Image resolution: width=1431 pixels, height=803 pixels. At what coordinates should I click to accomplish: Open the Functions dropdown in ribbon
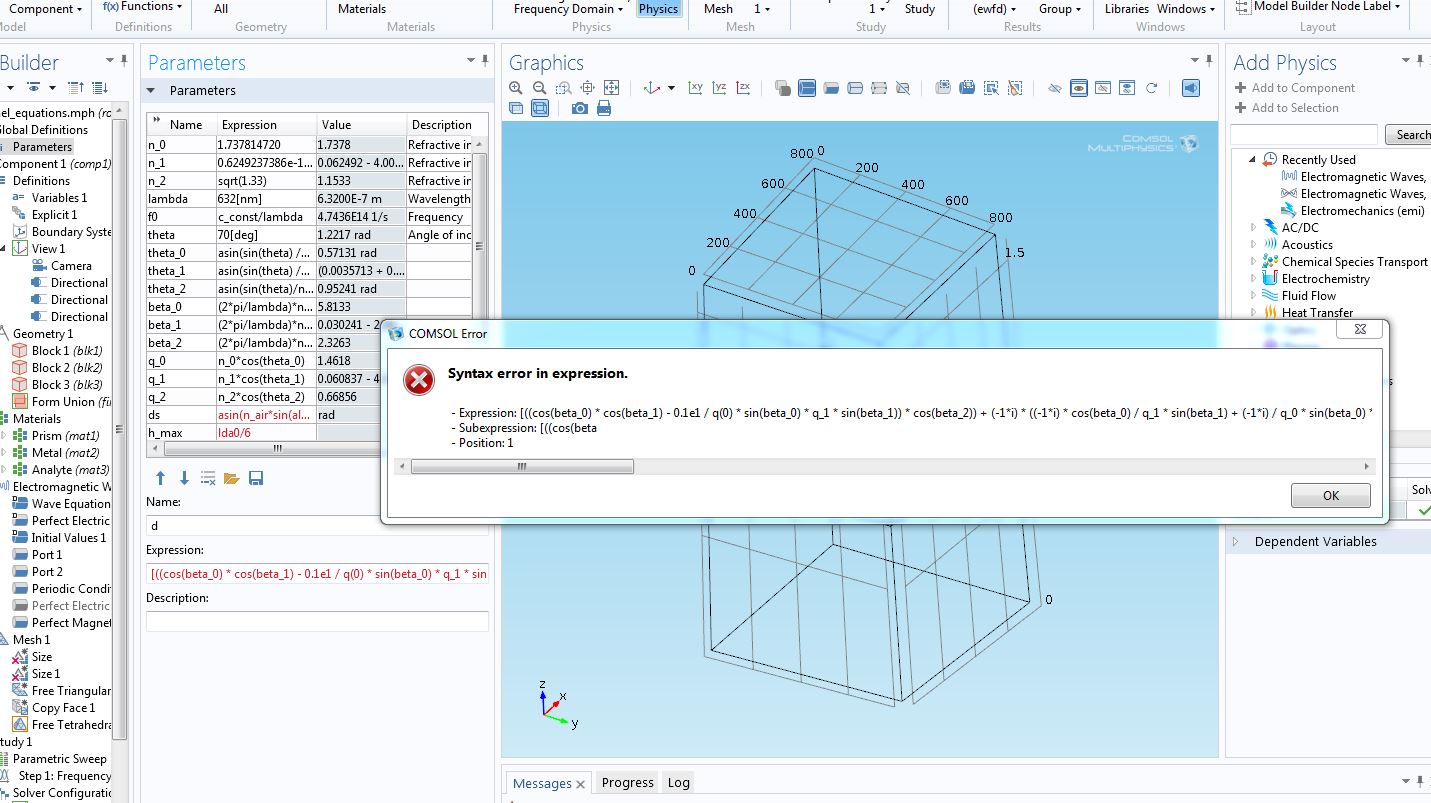click(x=143, y=7)
